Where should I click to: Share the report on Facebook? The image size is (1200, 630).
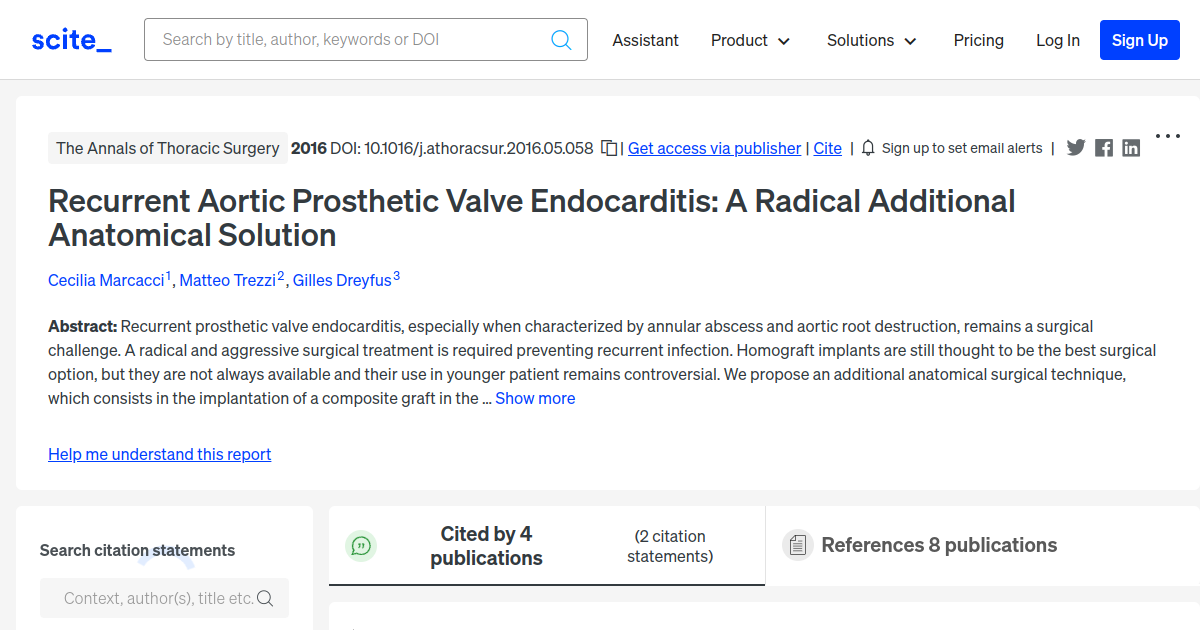pos(1104,148)
